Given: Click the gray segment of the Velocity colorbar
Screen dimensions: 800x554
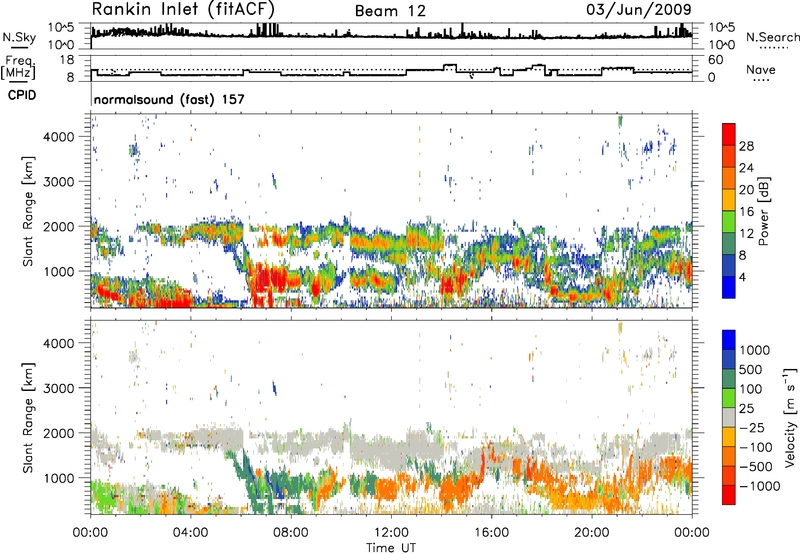Looking at the screenshot, I should pos(729,418).
